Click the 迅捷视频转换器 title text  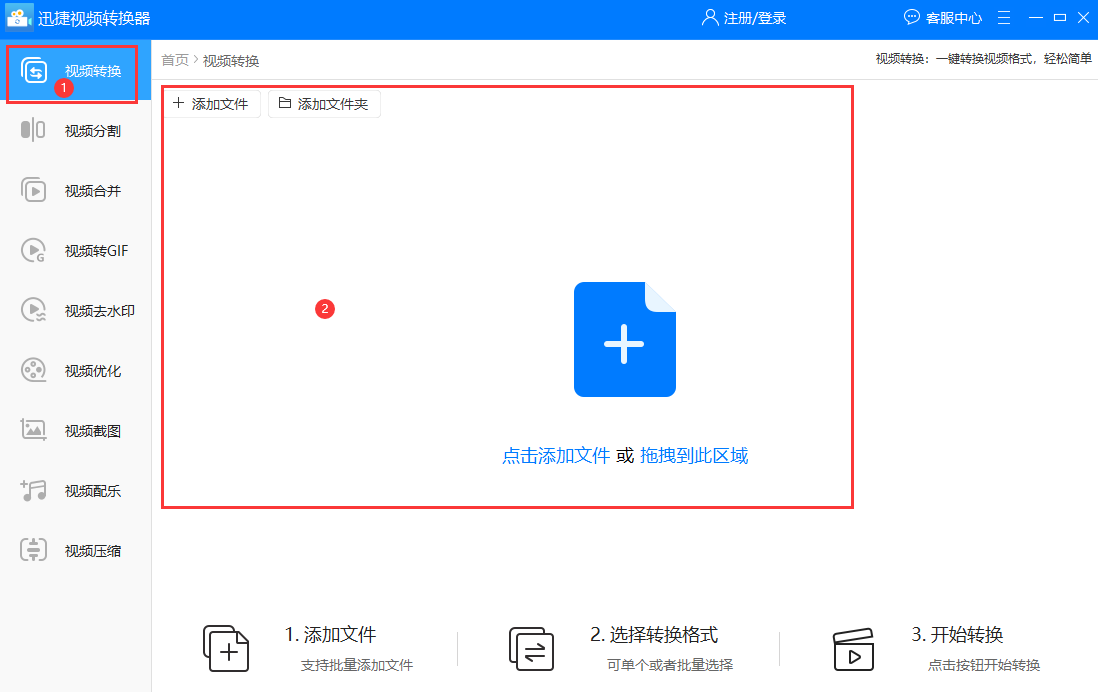[94, 18]
